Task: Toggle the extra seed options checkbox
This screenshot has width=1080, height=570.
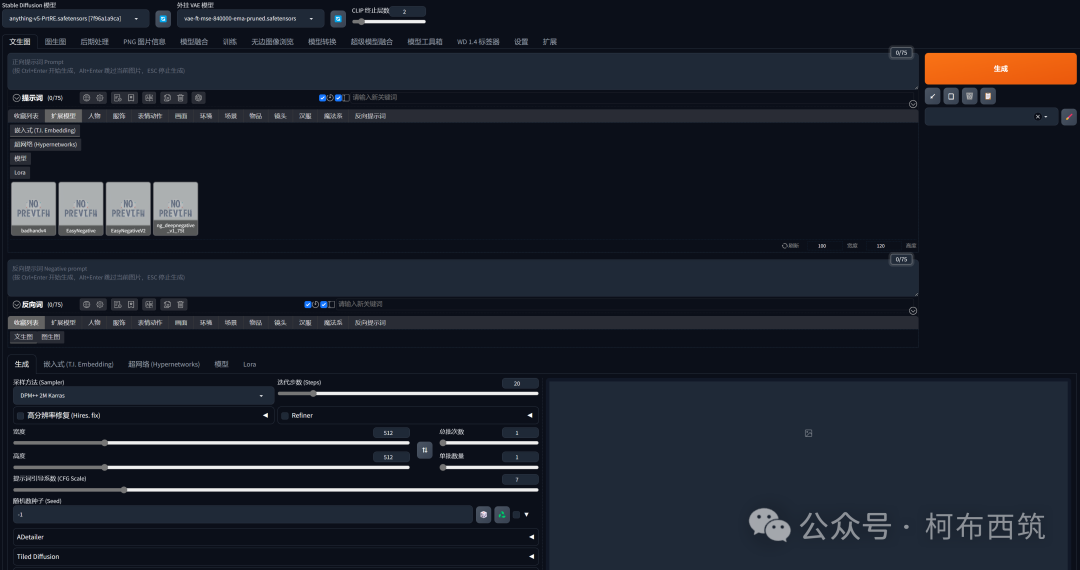Action: [x=517, y=514]
